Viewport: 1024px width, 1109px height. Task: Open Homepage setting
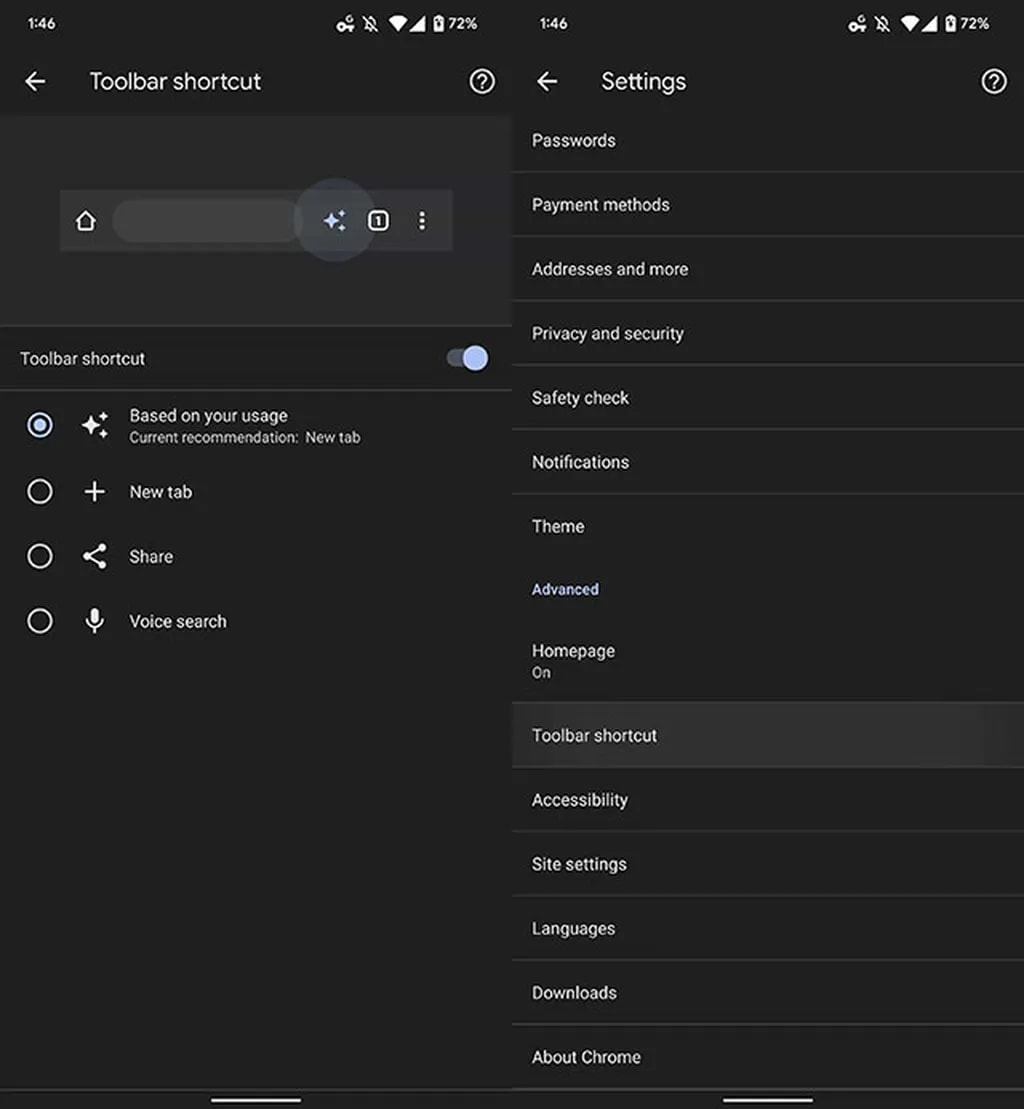click(x=574, y=660)
